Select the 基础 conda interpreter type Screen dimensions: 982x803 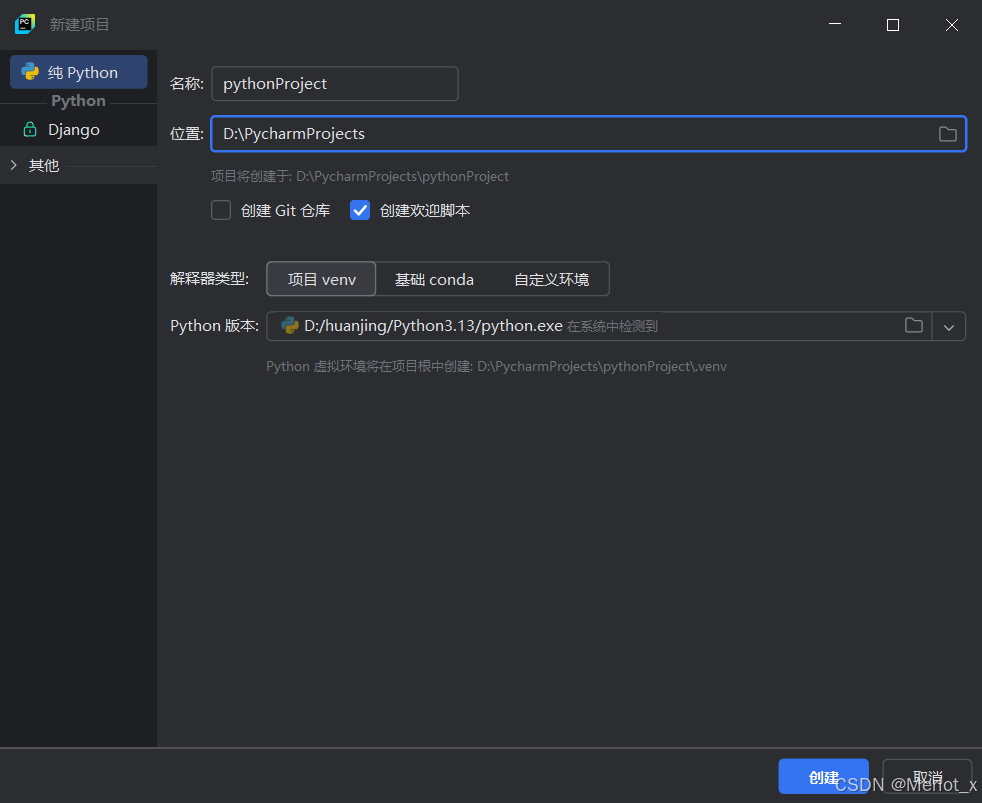434,279
